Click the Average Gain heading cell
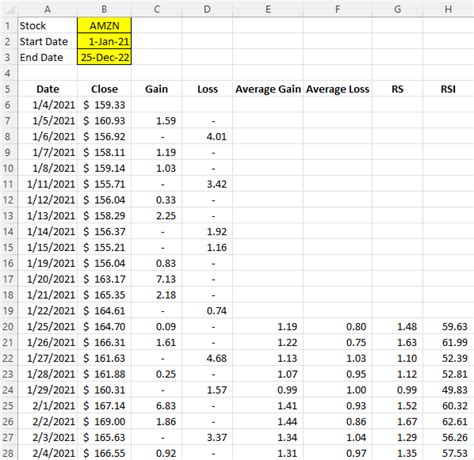This screenshot has width=474, height=460. [x=268, y=89]
